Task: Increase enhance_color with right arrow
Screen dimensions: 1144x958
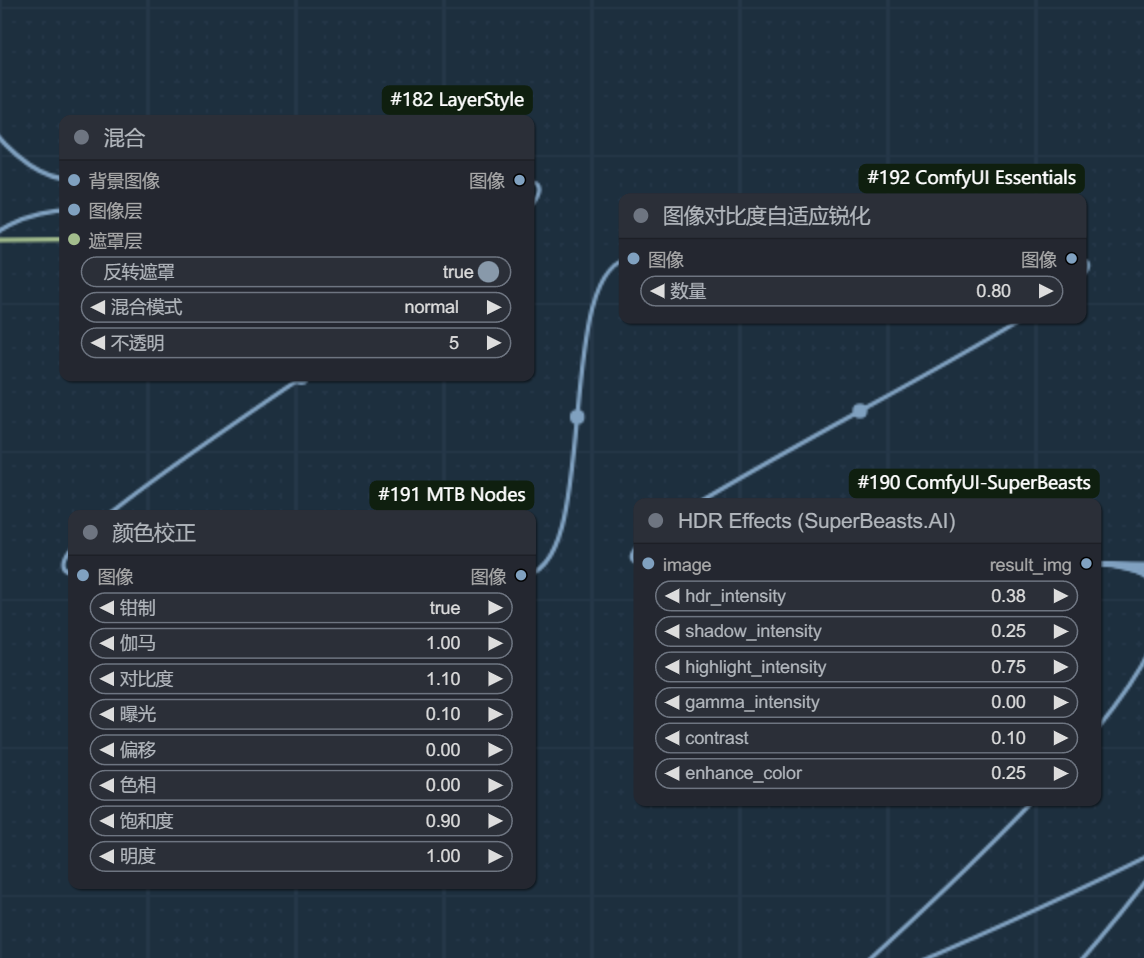Action: tap(1061, 773)
